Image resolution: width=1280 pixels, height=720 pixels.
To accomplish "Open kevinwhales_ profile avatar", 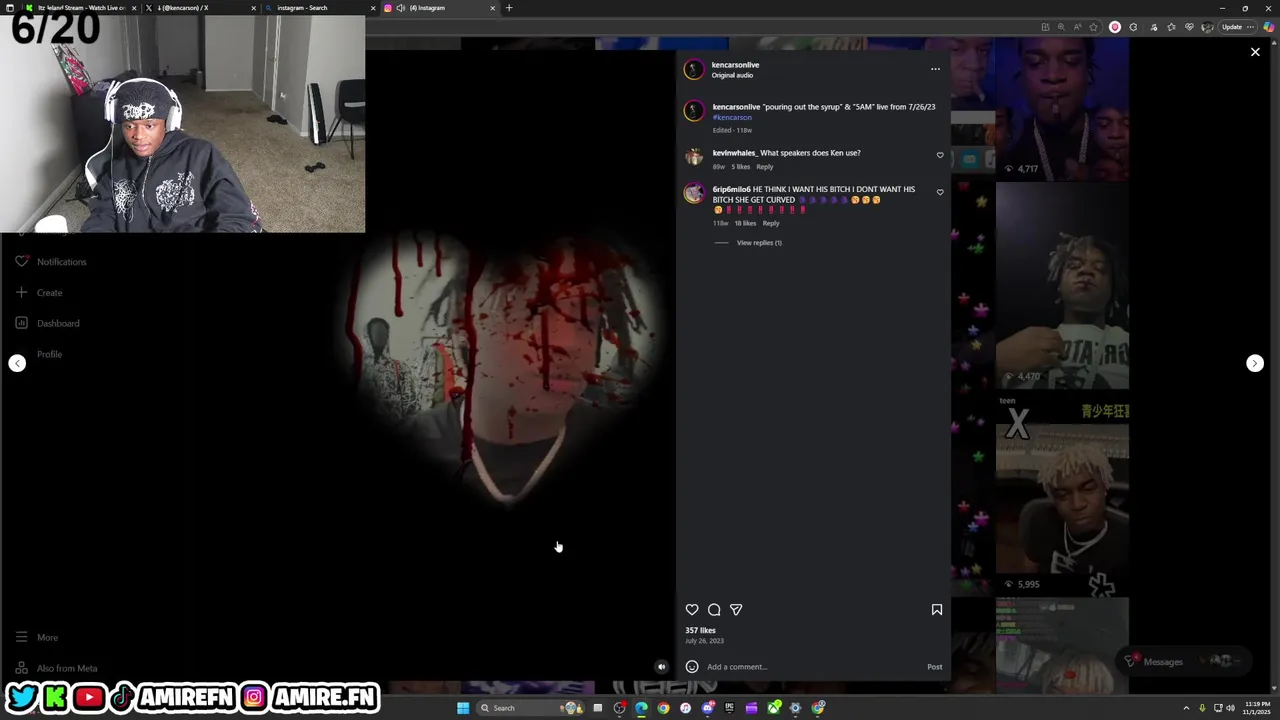I will [694, 157].
